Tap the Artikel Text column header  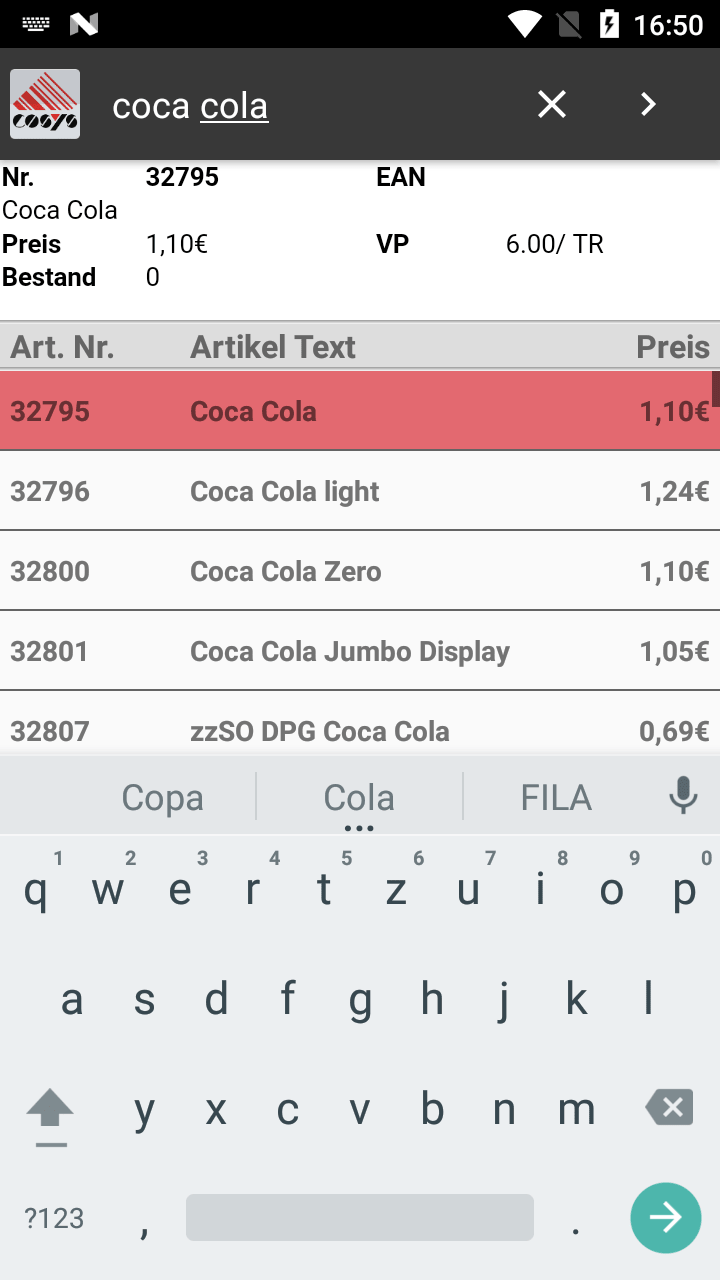click(x=273, y=347)
